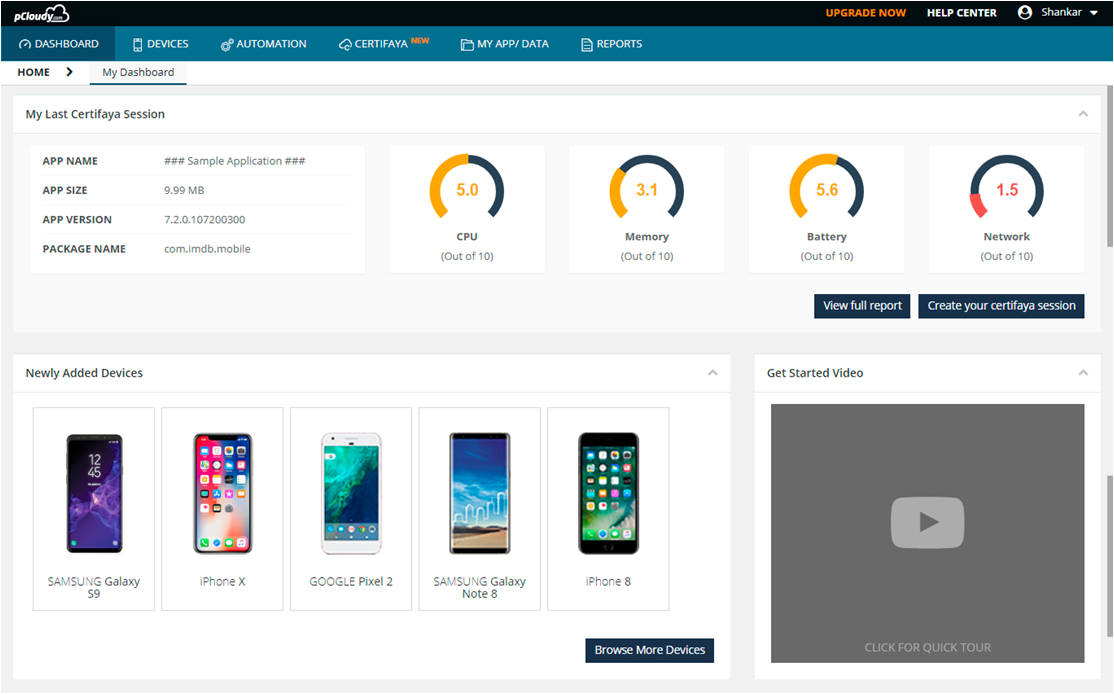The height and width of the screenshot is (694, 1114).
Task: Select the SAMSUNG Galaxy Note 8 card
Action: (480, 509)
